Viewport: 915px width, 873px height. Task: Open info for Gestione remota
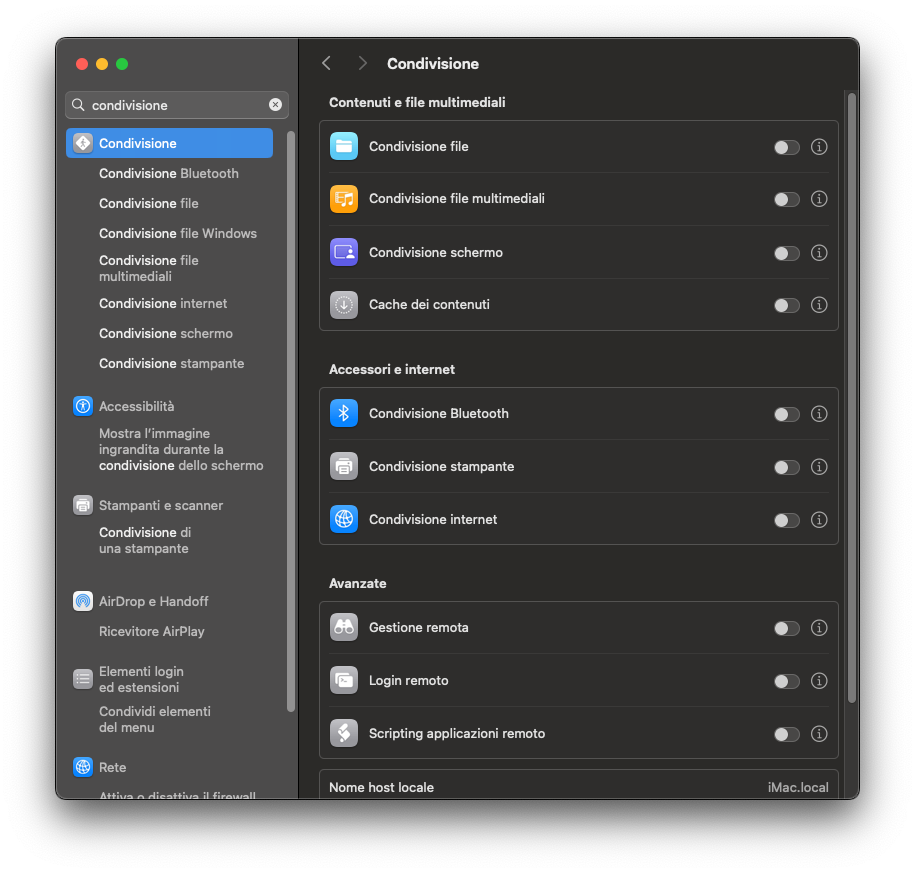coord(819,628)
